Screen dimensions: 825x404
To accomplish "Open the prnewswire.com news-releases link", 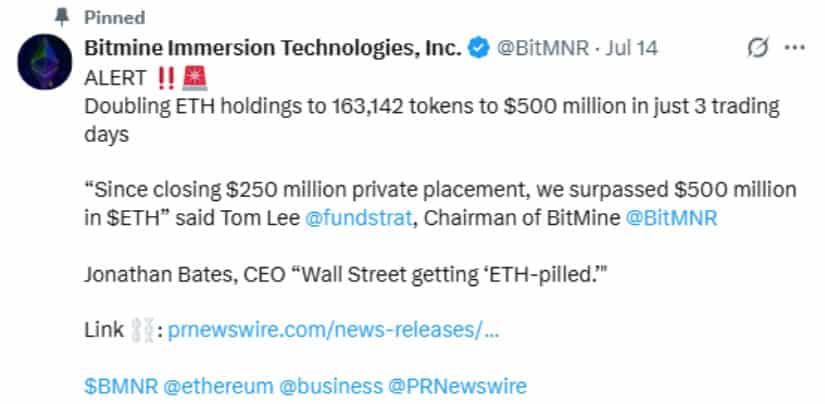I will pos(333,331).
